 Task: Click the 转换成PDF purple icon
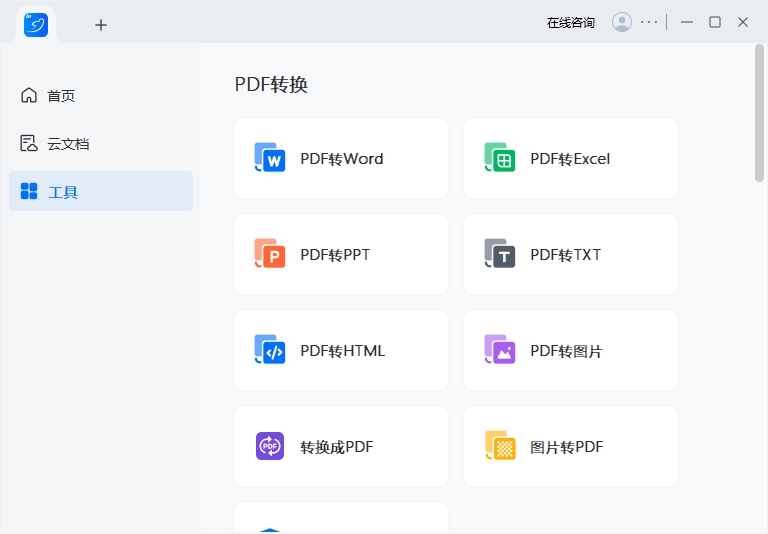tap(270, 446)
